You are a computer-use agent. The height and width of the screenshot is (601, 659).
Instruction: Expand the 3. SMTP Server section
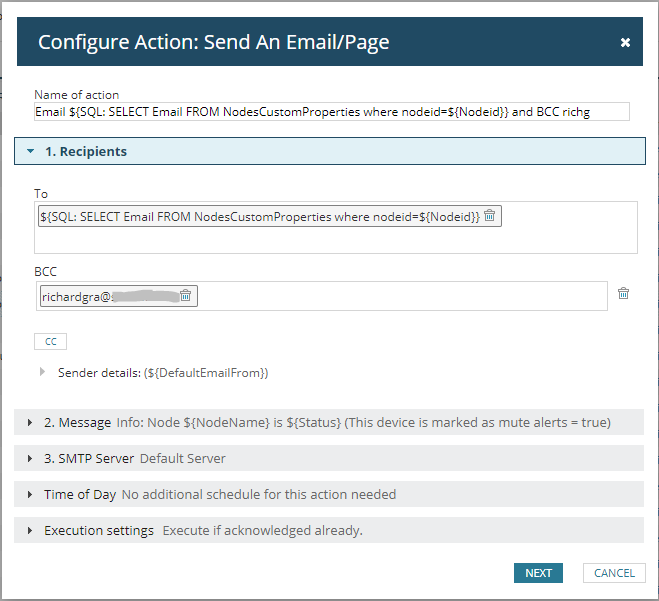[30, 459]
